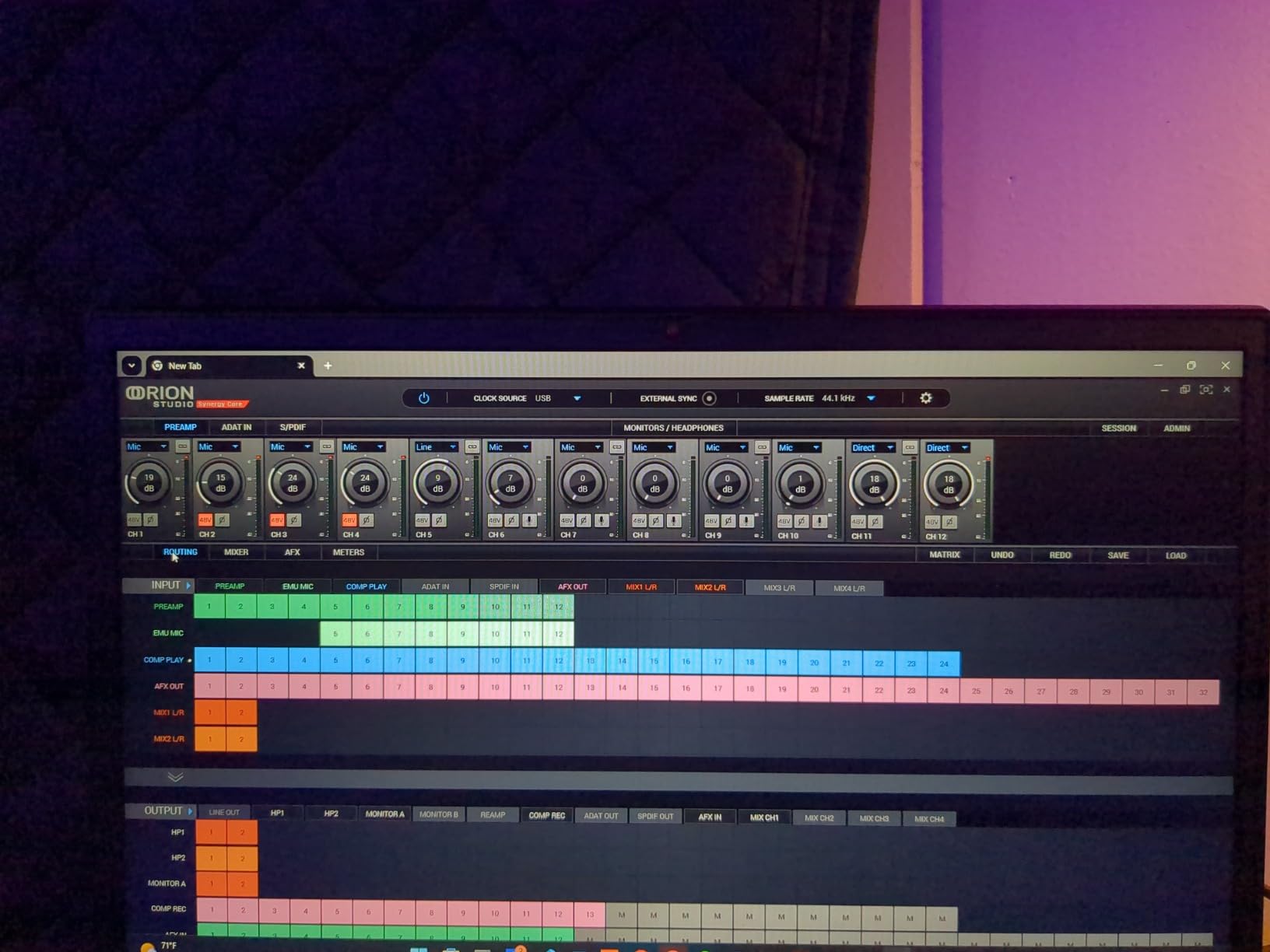Invert phase on CH 5
The width and height of the screenshot is (1270, 952).
[440, 520]
